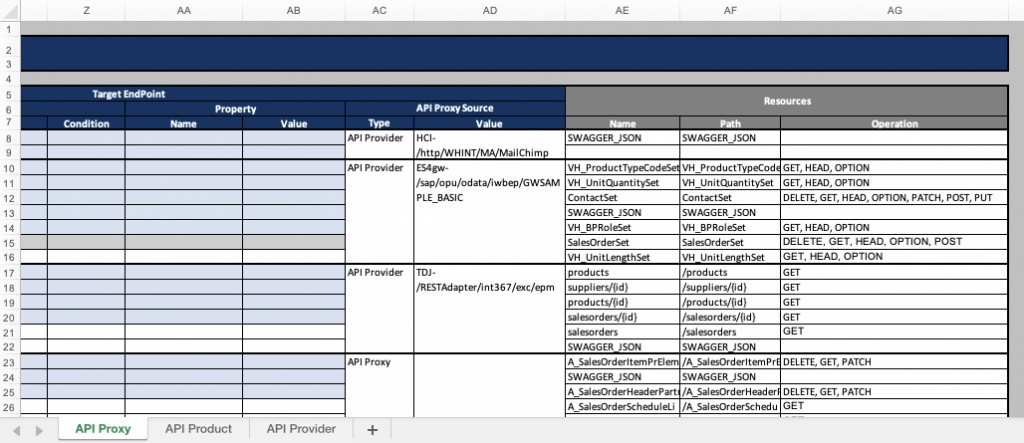Viewport: 1024px width, 443px height.
Task: Select row 15 header
Action: coord(10,242)
